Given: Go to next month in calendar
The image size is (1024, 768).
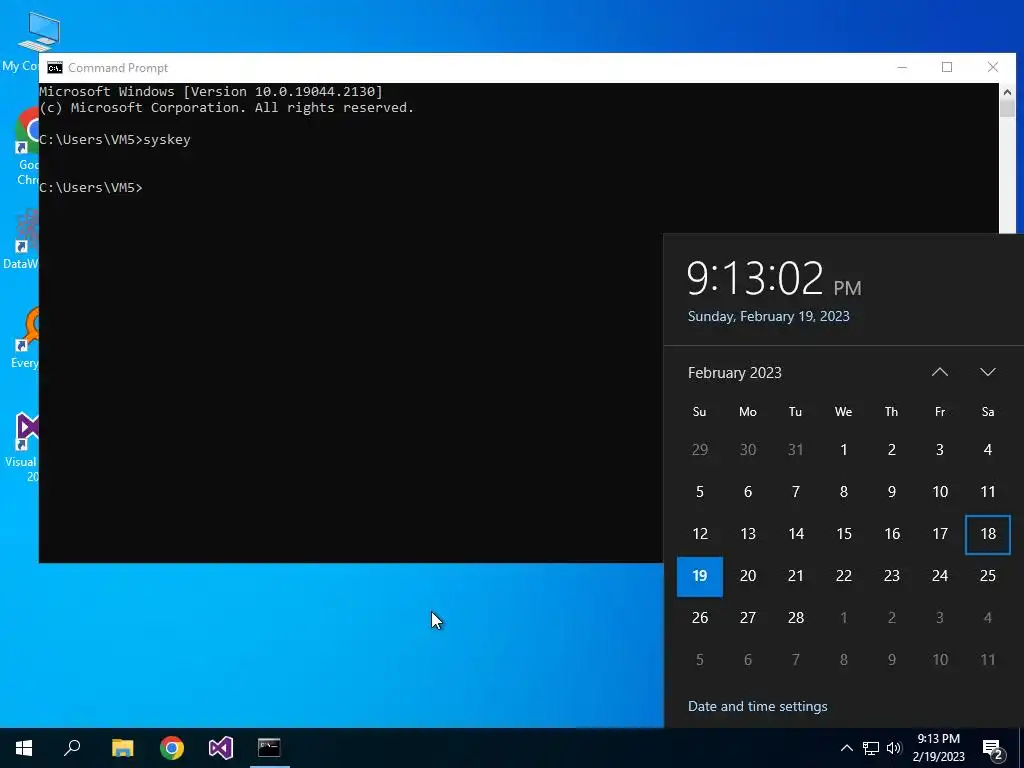Looking at the screenshot, I should pos(988,372).
